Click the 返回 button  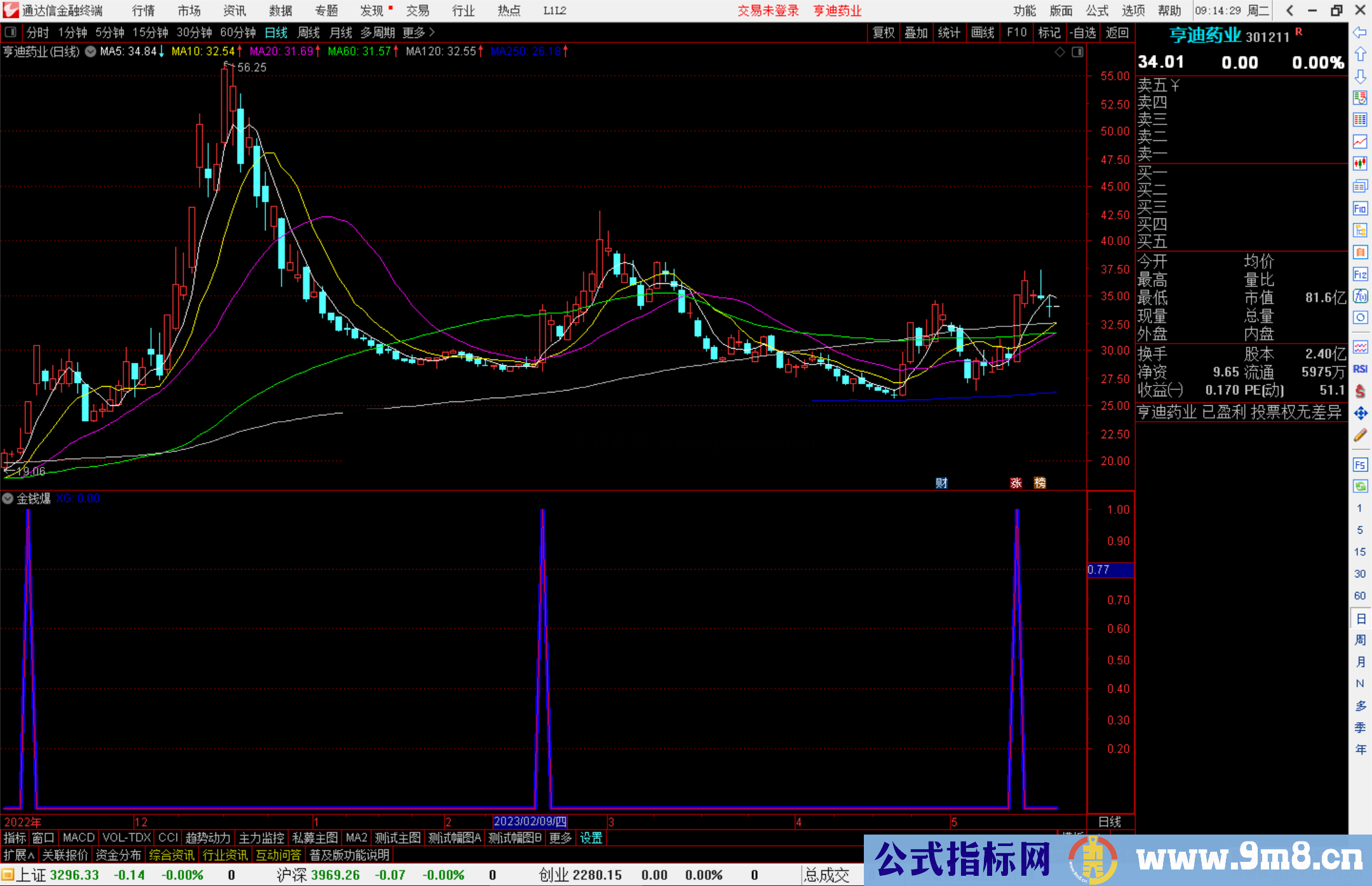click(x=1117, y=32)
